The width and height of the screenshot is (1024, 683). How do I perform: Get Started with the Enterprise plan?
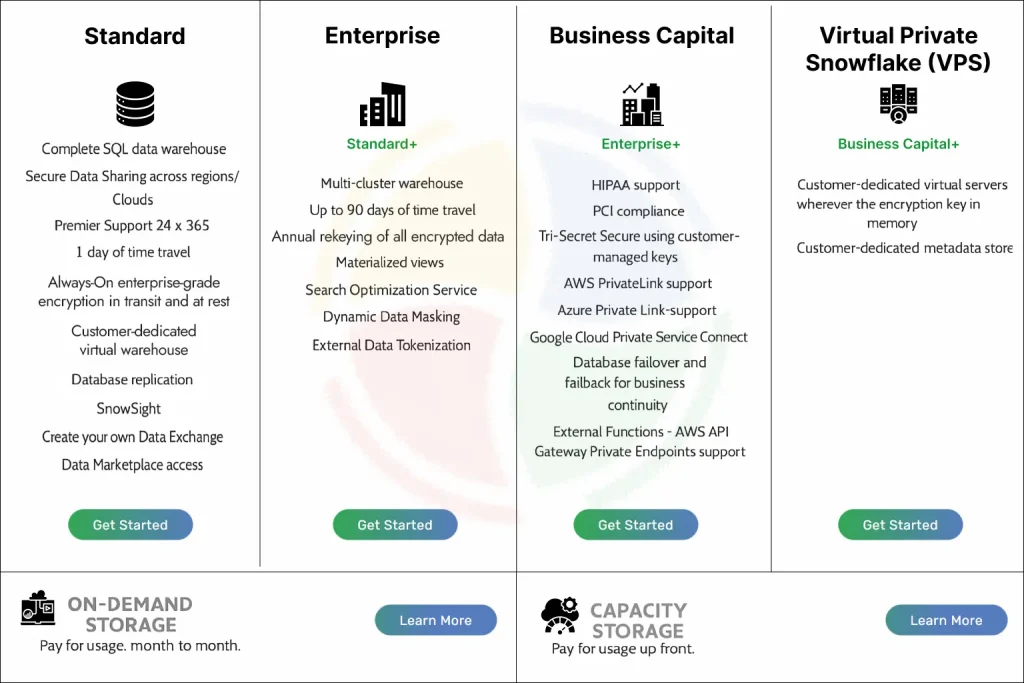pos(395,524)
